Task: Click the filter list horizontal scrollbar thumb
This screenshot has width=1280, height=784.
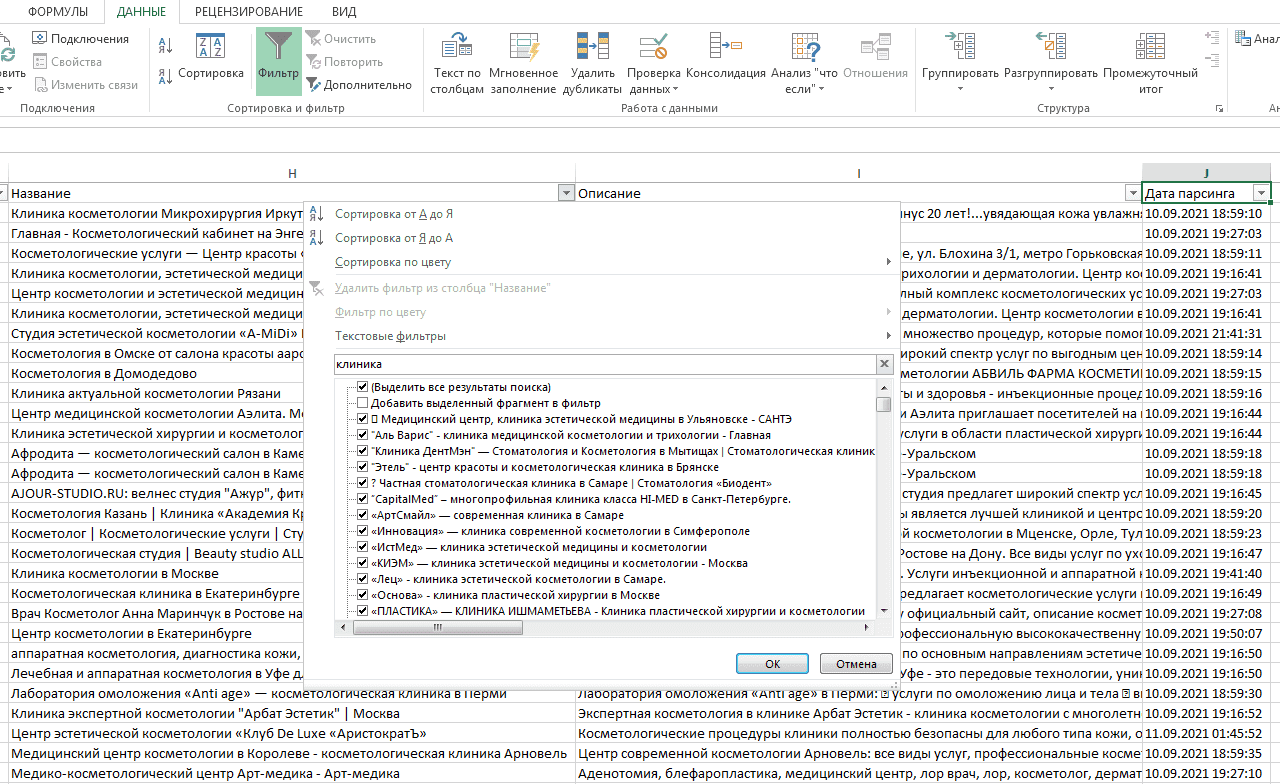Action: [436, 627]
